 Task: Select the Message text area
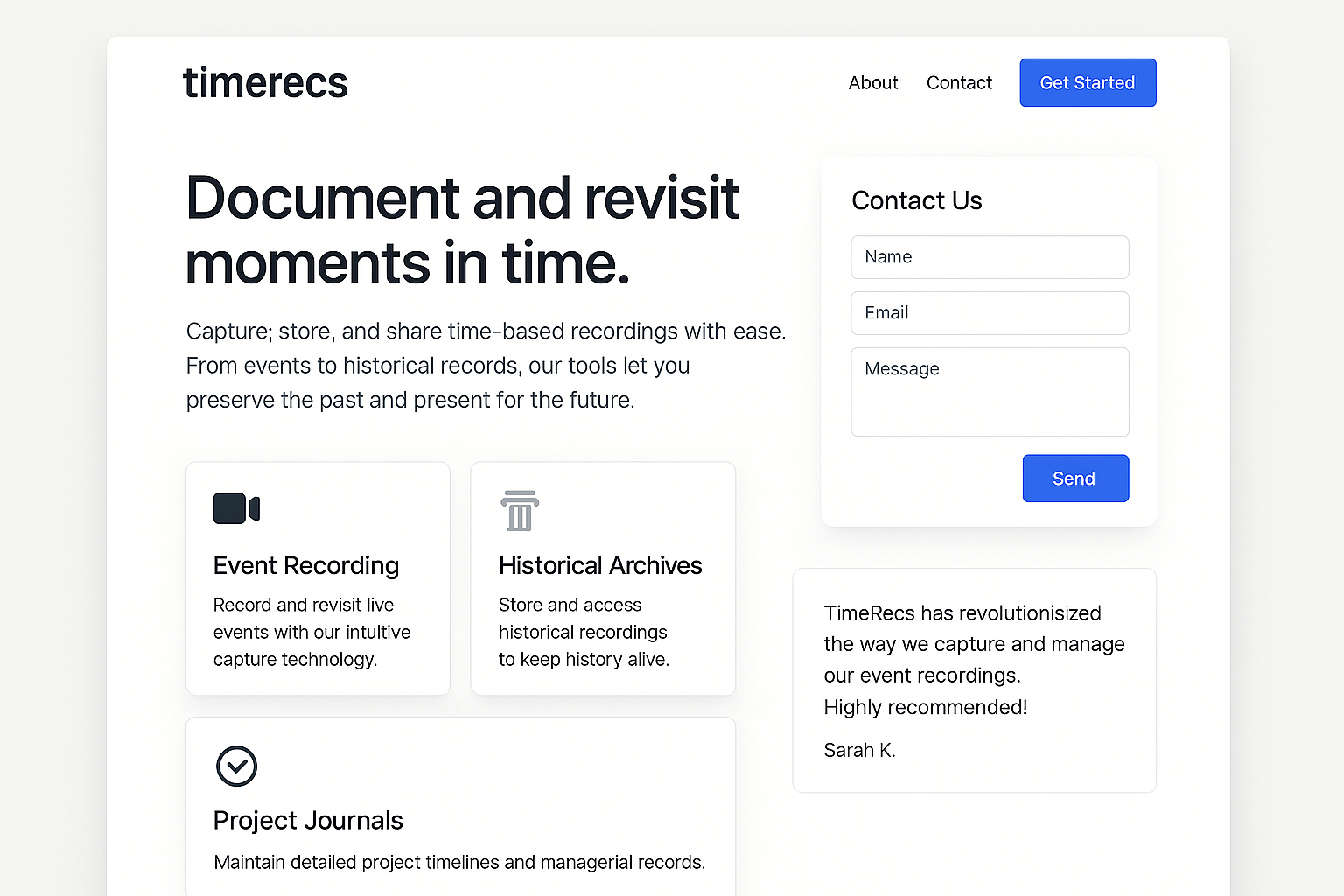(990, 392)
